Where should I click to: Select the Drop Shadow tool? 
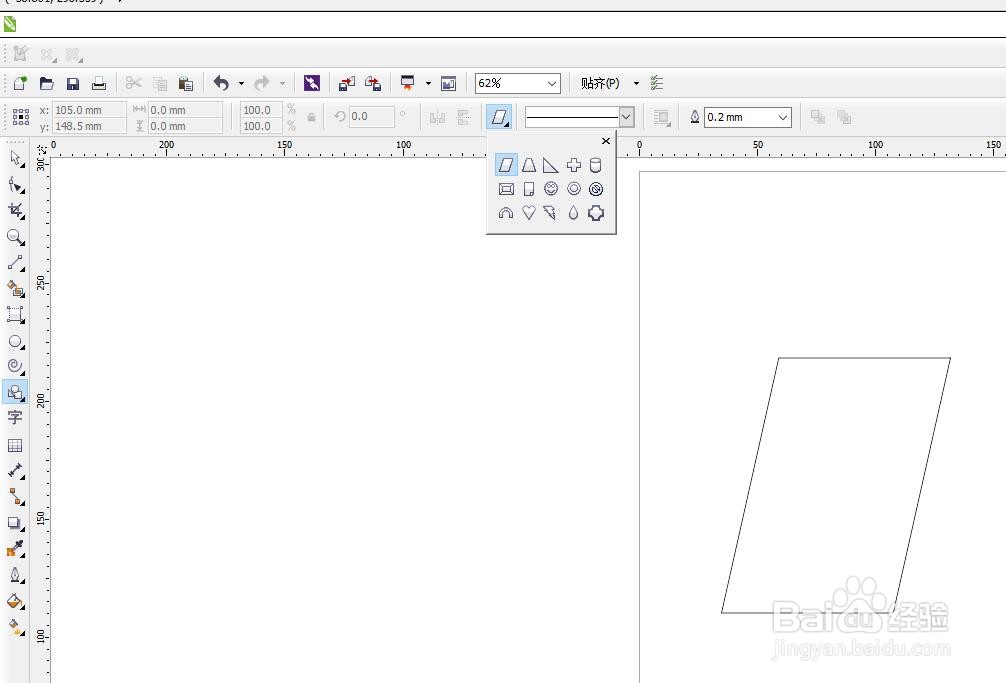(x=15, y=523)
